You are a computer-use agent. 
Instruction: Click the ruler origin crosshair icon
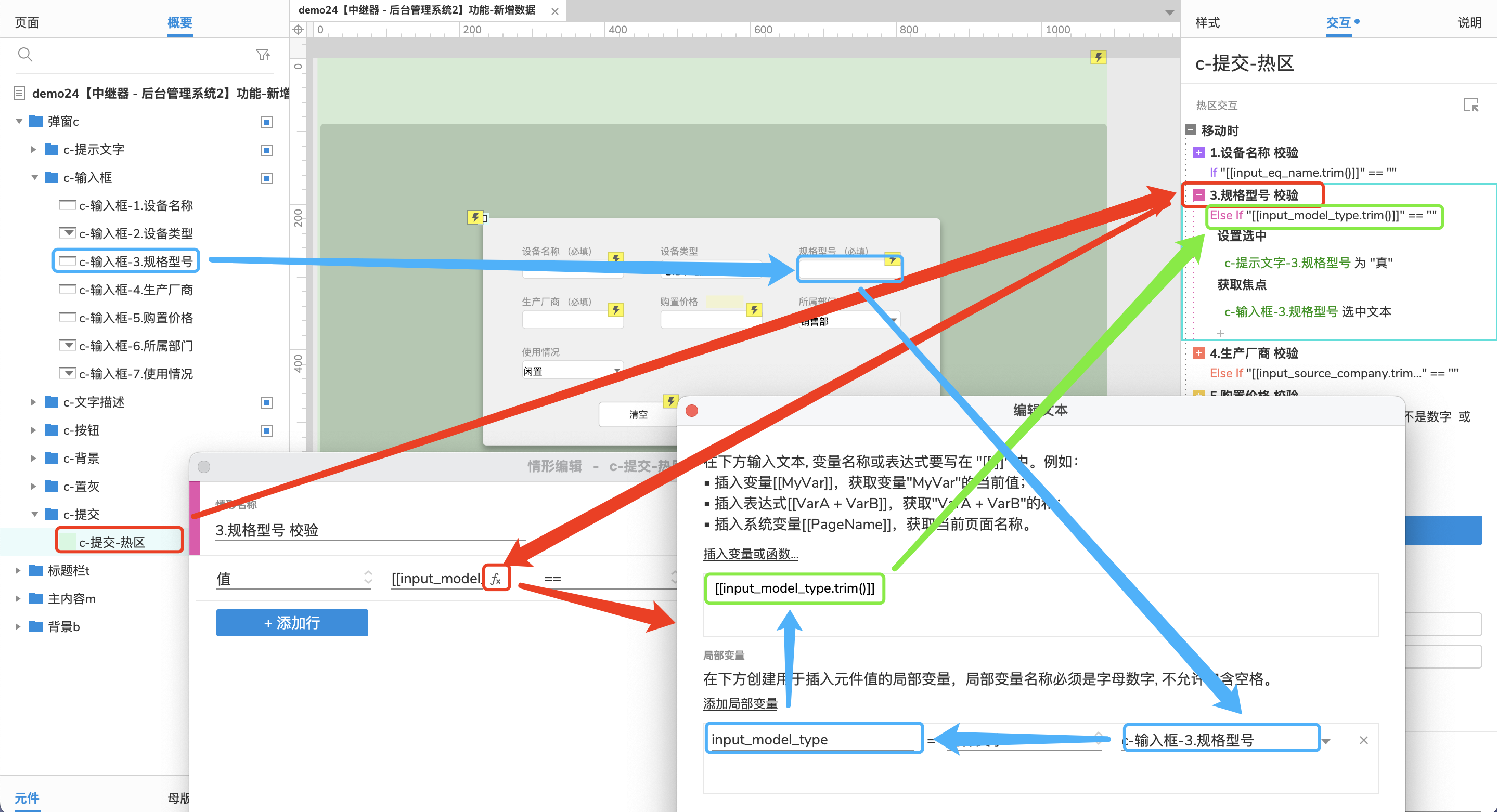[298, 30]
